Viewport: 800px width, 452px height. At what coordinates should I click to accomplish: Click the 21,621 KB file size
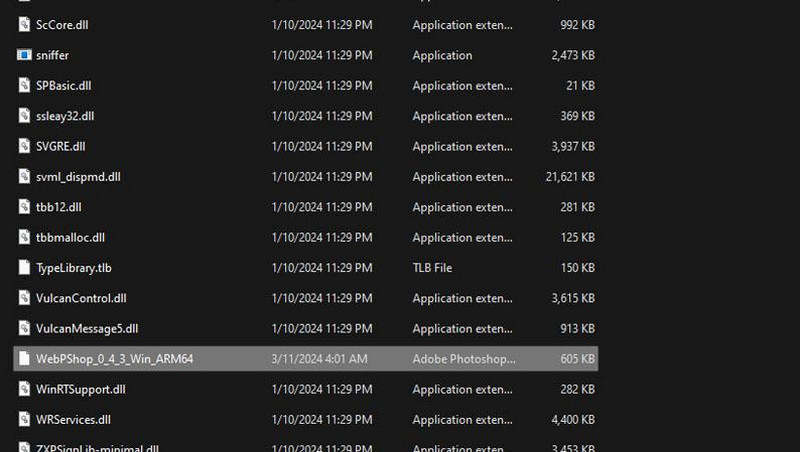tap(570, 177)
